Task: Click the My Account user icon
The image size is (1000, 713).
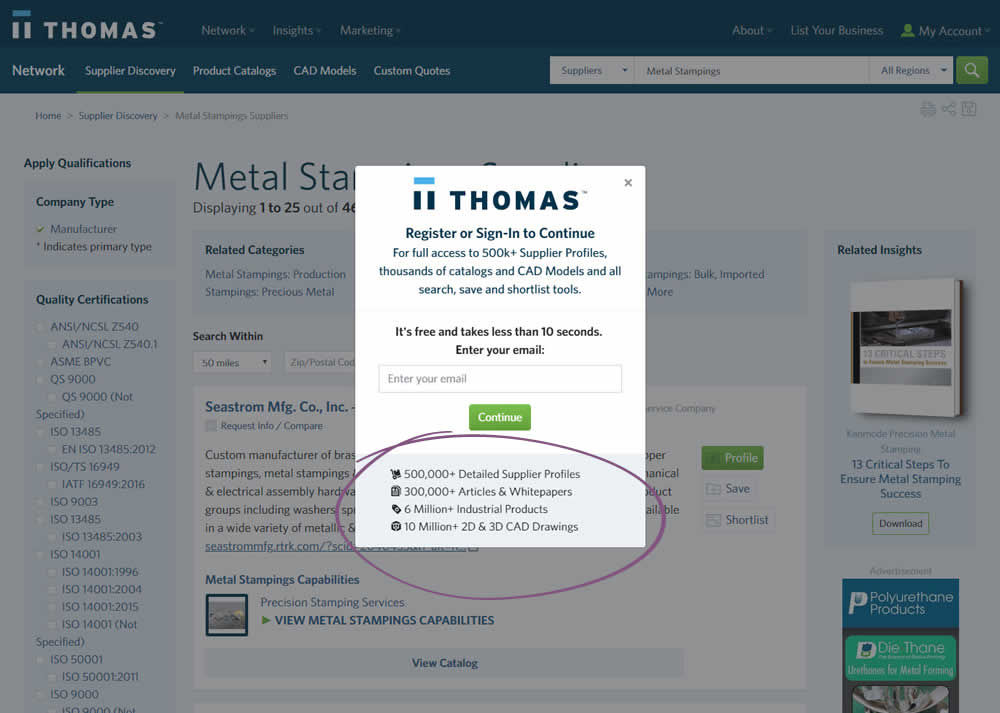Action: click(x=907, y=31)
